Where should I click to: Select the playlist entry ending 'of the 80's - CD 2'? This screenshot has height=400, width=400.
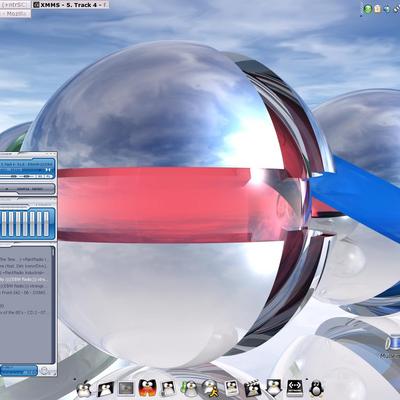pos(23,313)
